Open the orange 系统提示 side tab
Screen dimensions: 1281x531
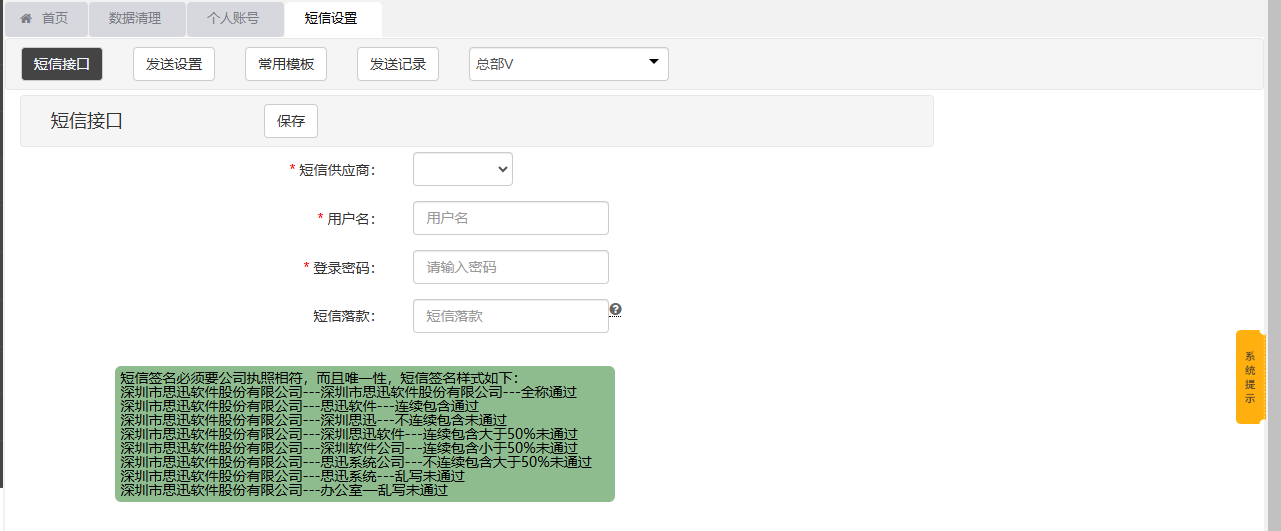(1250, 377)
